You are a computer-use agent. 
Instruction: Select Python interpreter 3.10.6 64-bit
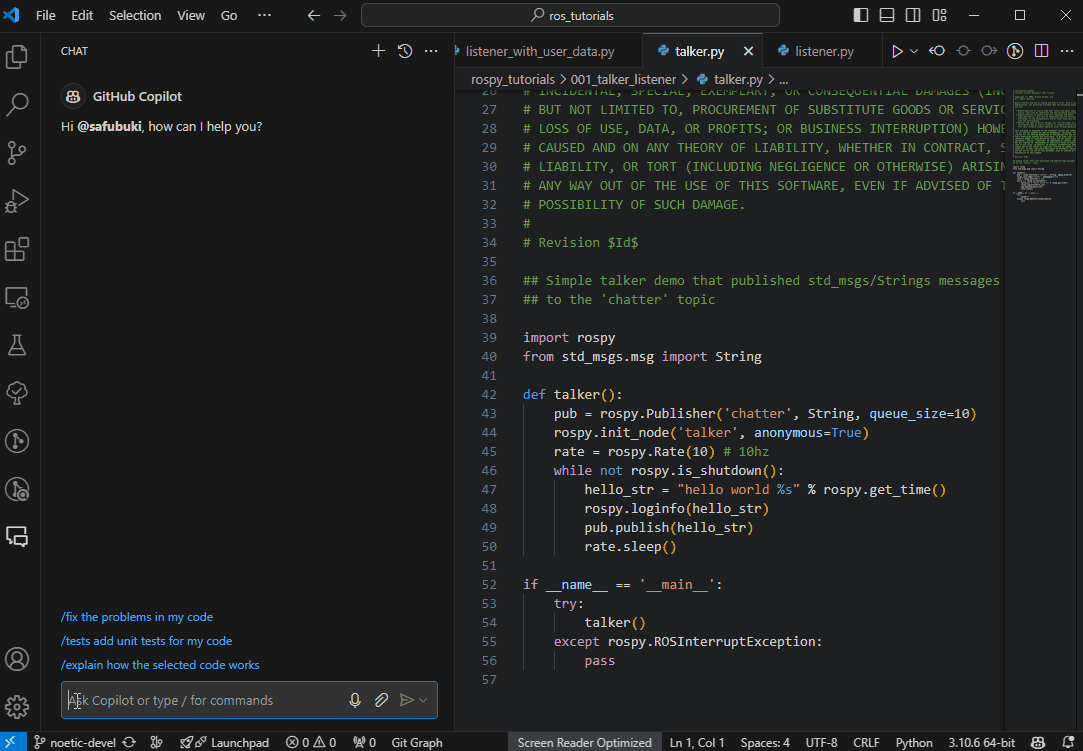click(981, 742)
